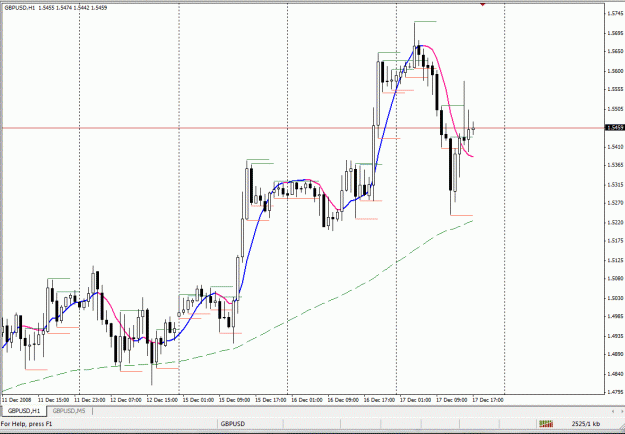Click the 1.5315 price scale label

click(615, 185)
